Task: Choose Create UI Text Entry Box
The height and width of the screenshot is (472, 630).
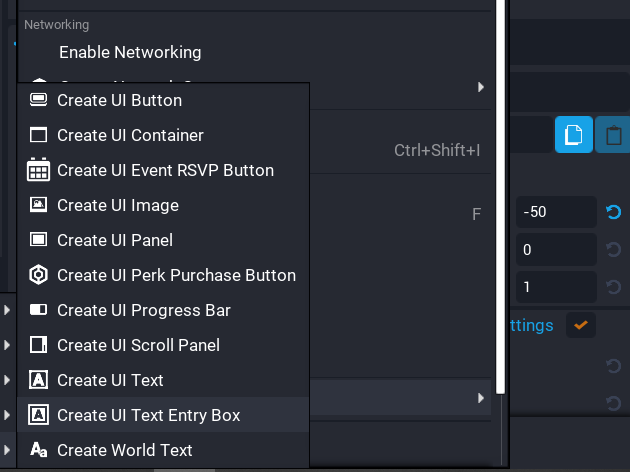Action: coord(149,415)
